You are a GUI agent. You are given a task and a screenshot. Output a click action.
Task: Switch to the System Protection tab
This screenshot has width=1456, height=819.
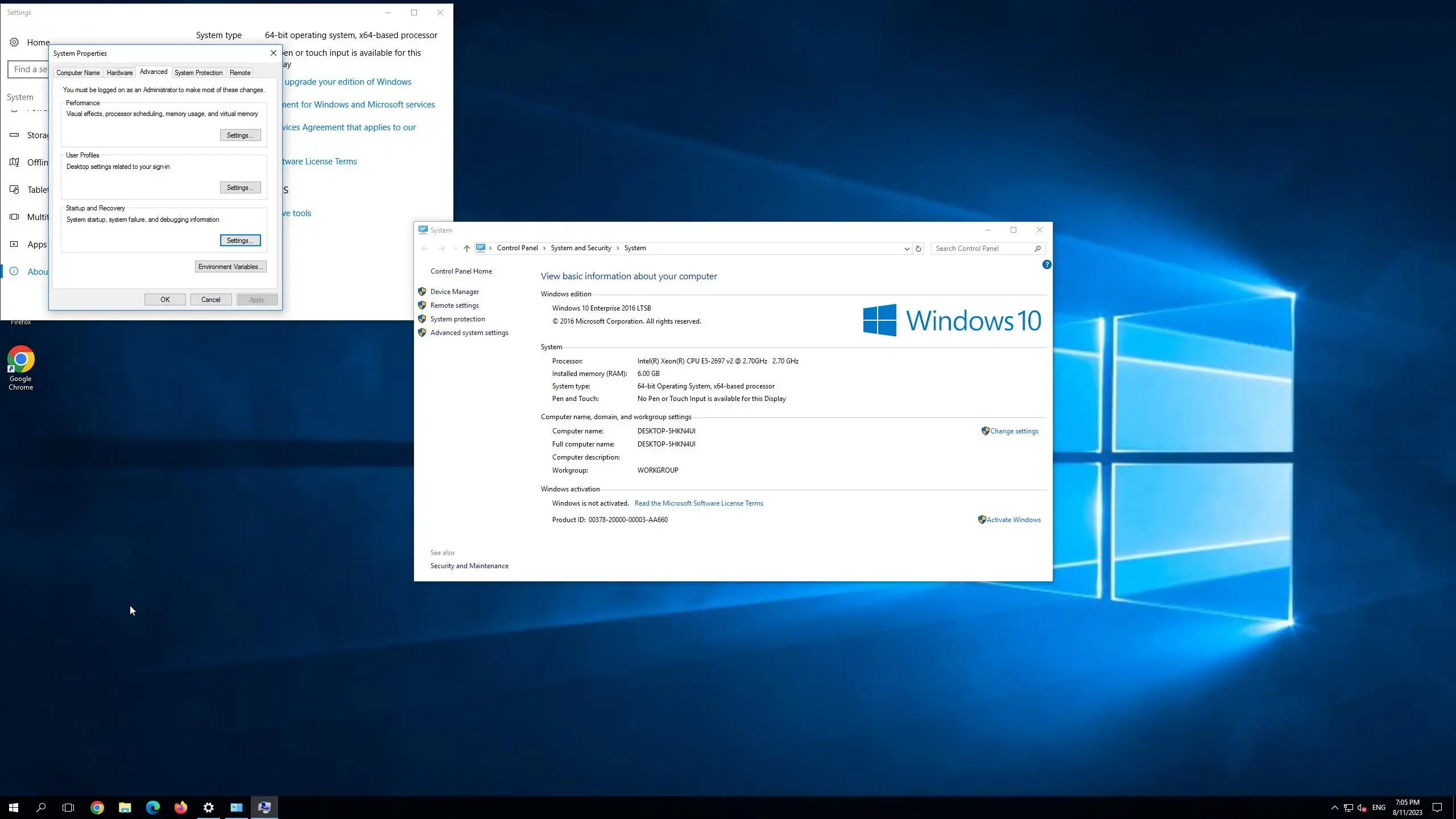tap(198, 73)
